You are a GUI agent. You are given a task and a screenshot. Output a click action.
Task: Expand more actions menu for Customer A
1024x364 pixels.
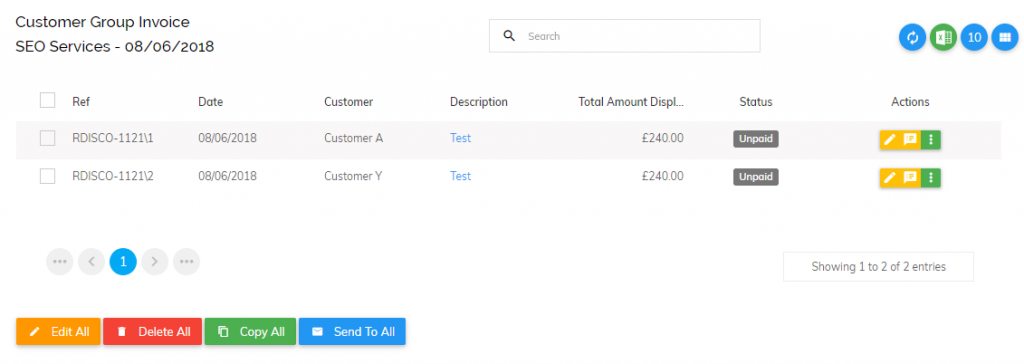tap(931, 139)
